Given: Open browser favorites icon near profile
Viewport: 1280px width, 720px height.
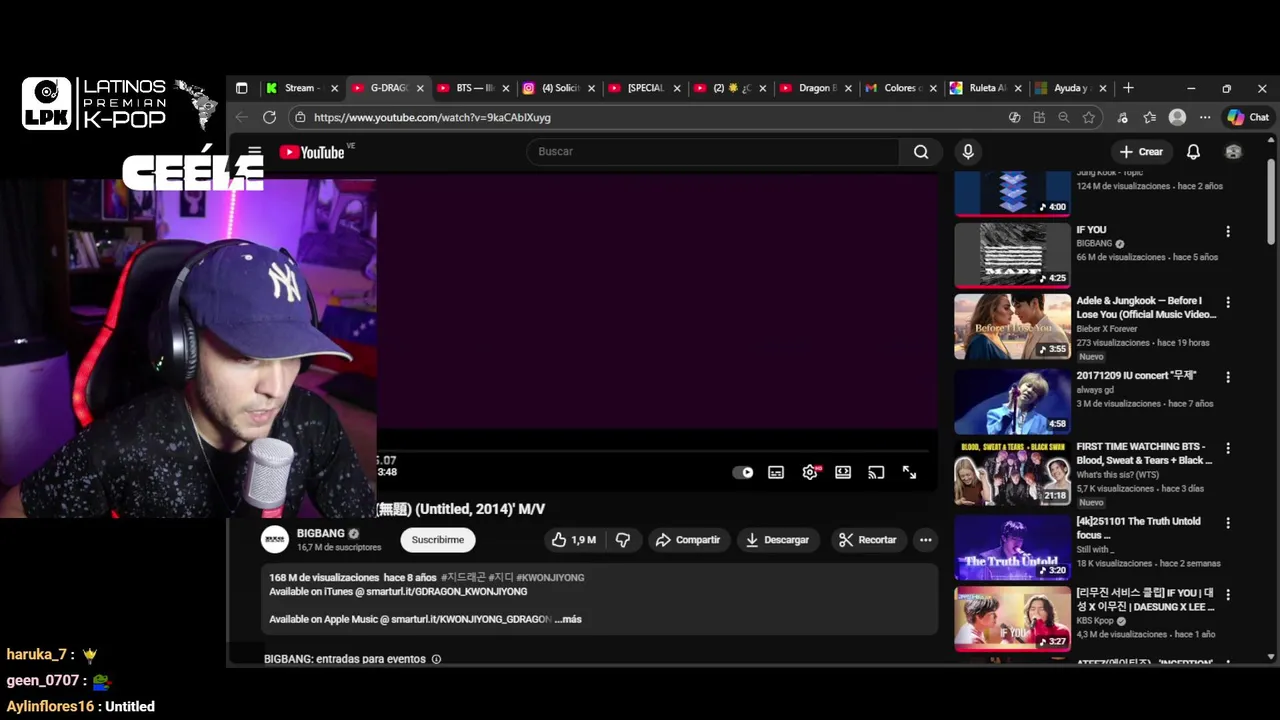Looking at the screenshot, I should coord(1150,117).
